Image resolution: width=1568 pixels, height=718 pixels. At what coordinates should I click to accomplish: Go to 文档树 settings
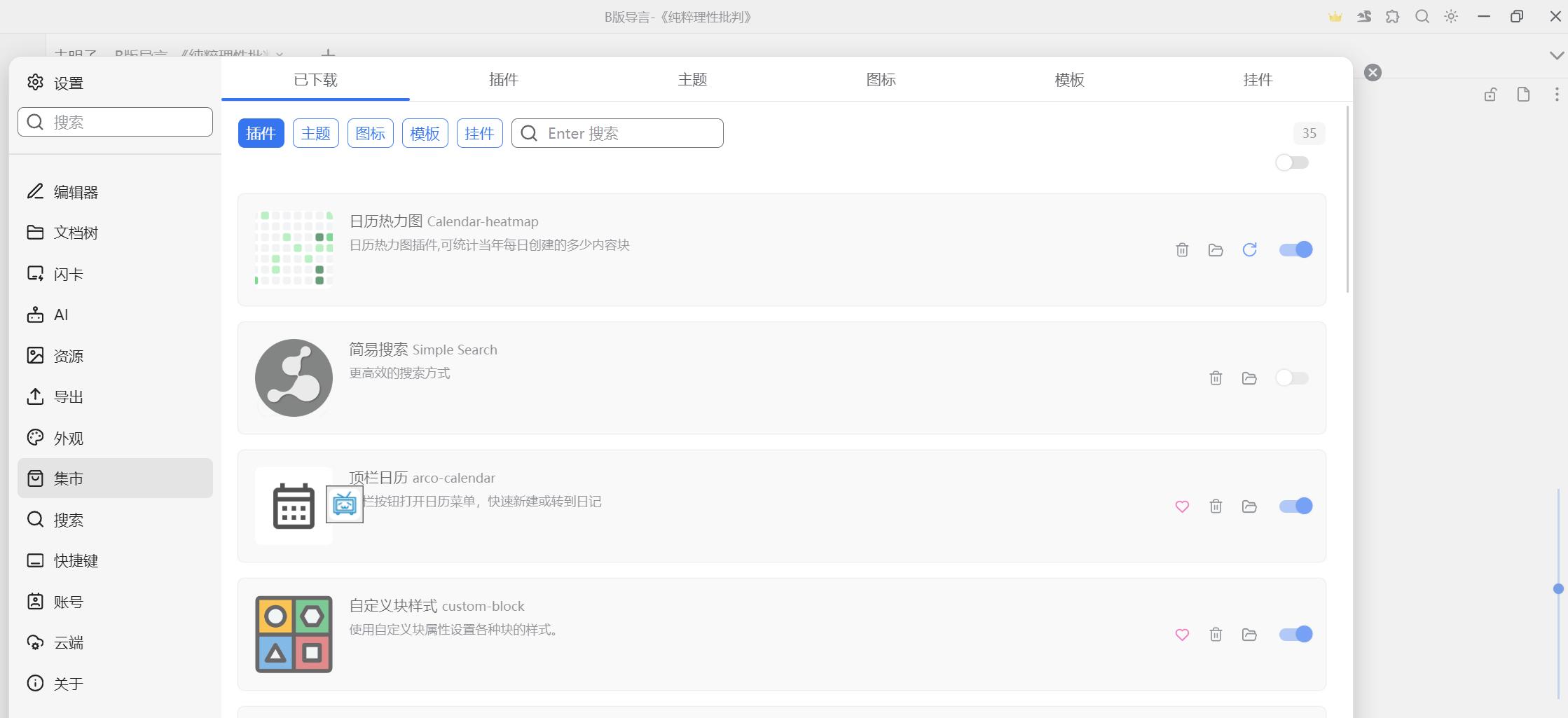pyautogui.click(x=115, y=233)
